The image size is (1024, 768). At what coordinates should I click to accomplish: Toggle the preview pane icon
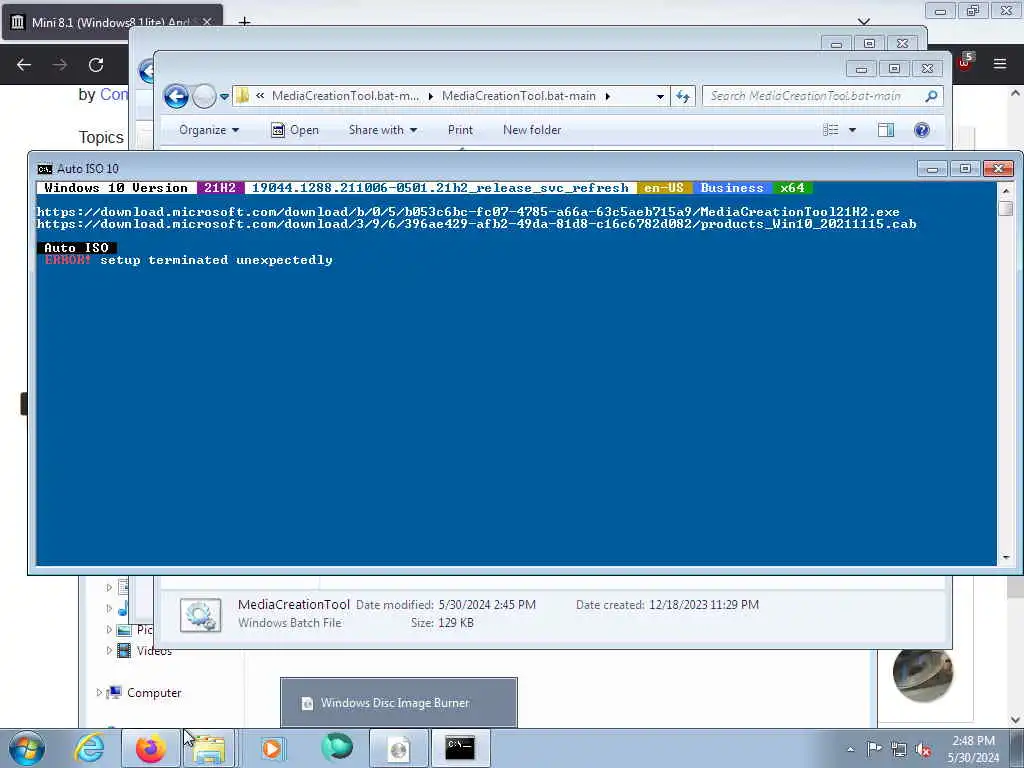click(x=886, y=130)
